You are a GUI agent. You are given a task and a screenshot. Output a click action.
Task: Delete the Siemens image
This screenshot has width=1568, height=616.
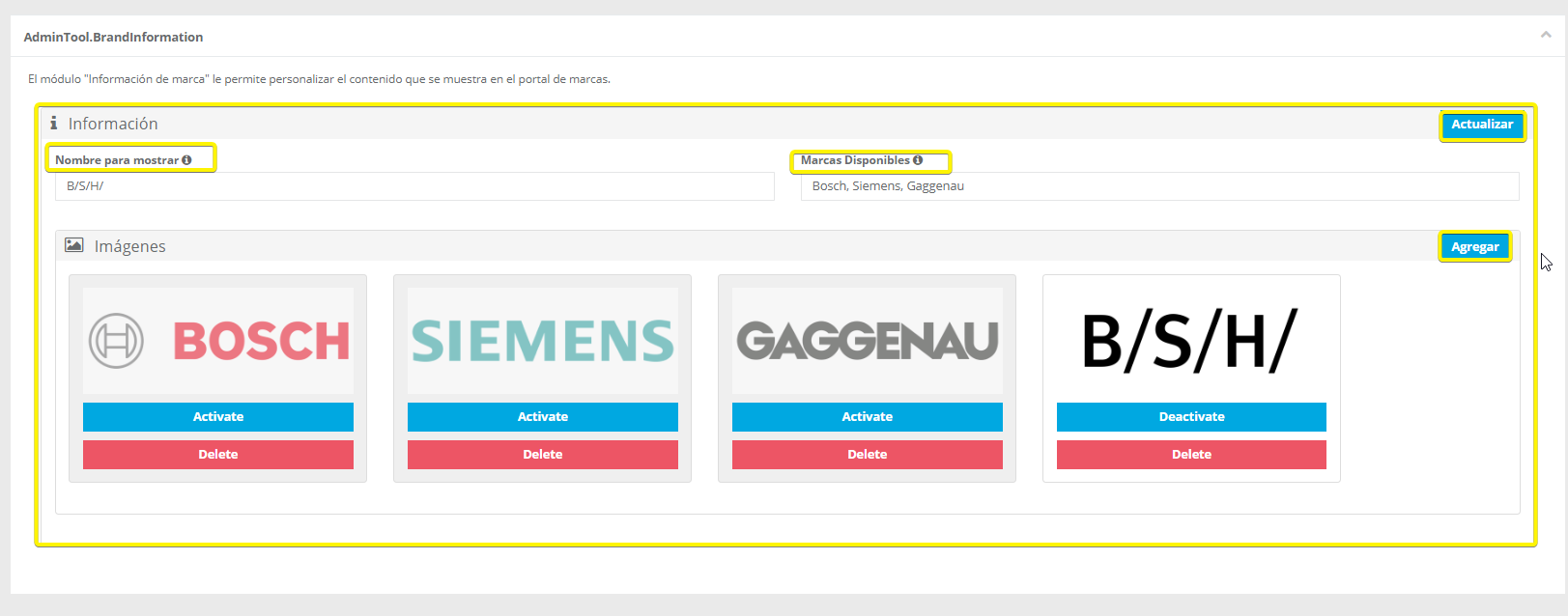coord(543,455)
